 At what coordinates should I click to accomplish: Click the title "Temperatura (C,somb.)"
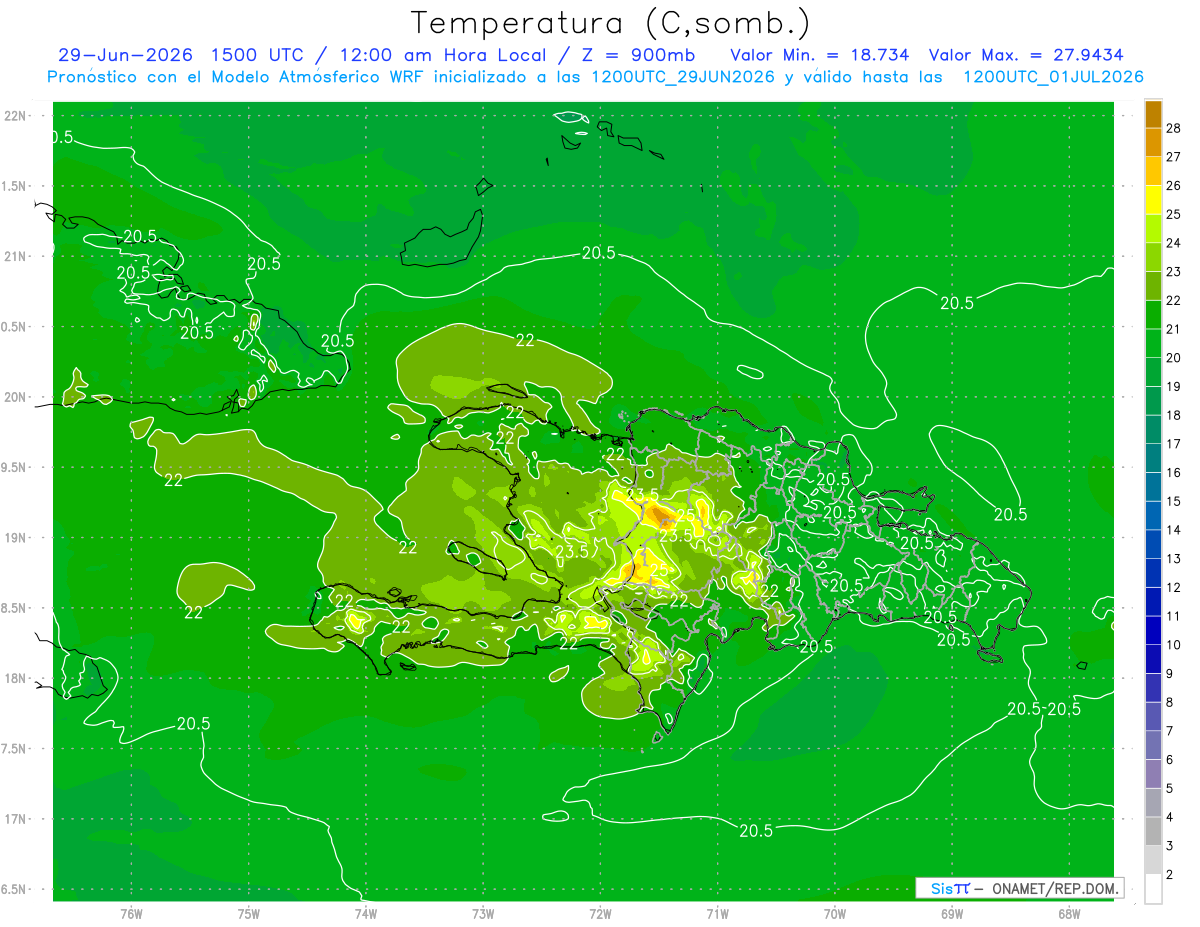610,22
